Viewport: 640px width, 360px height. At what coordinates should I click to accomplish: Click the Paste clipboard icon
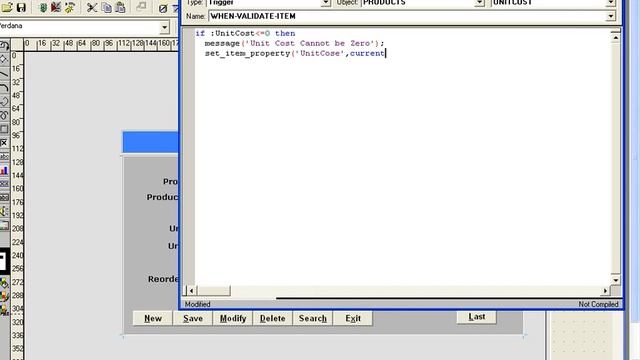coord(120,7)
